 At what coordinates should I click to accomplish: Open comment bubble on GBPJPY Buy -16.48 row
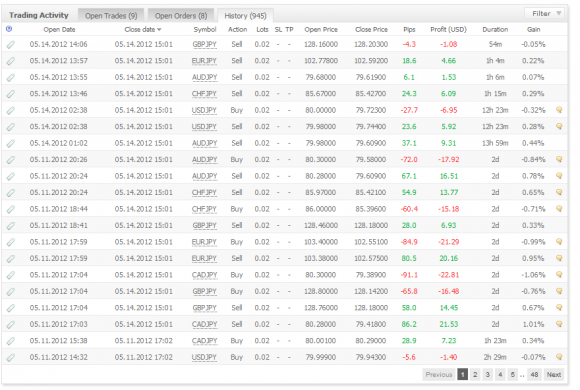point(559,291)
